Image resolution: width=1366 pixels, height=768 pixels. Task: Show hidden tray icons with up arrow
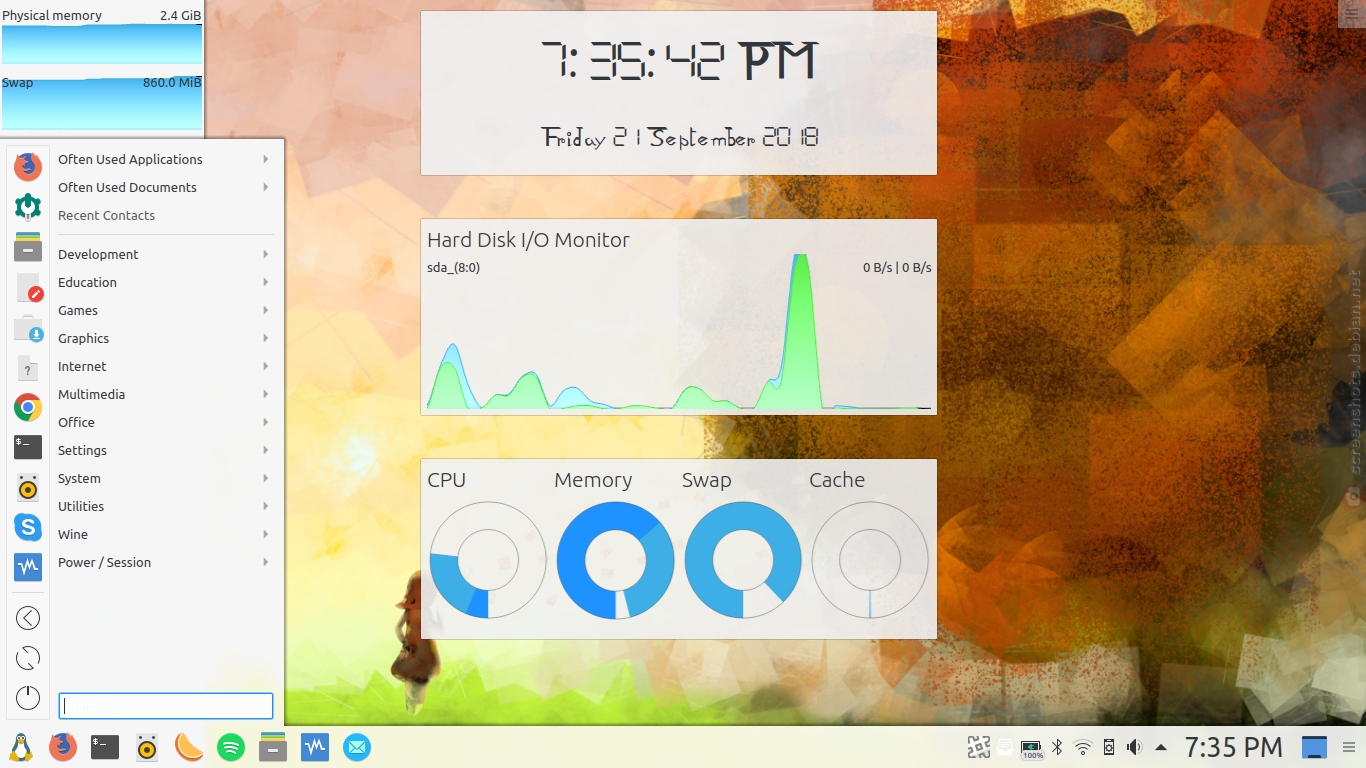point(1161,747)
